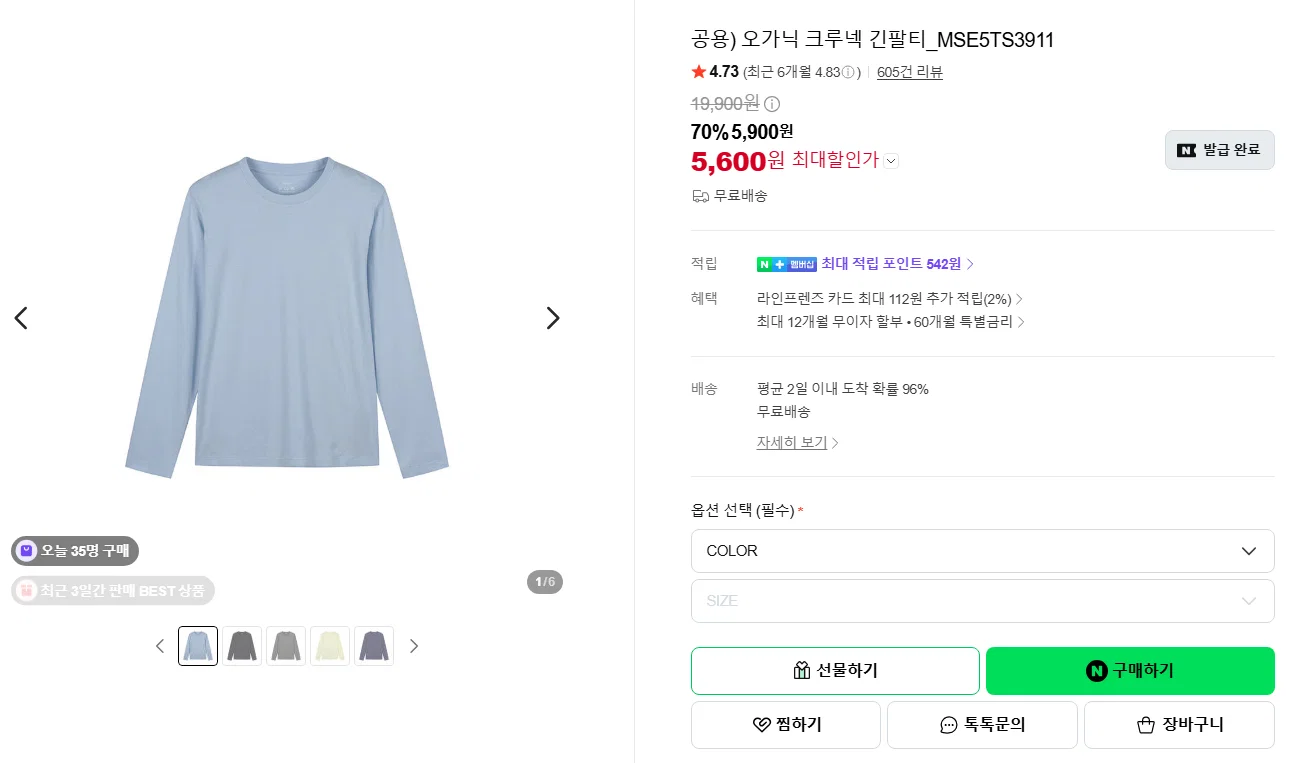Open the COLOR option dropdown
This screenshot has width=1289, height=763.
tap(982, 551)
